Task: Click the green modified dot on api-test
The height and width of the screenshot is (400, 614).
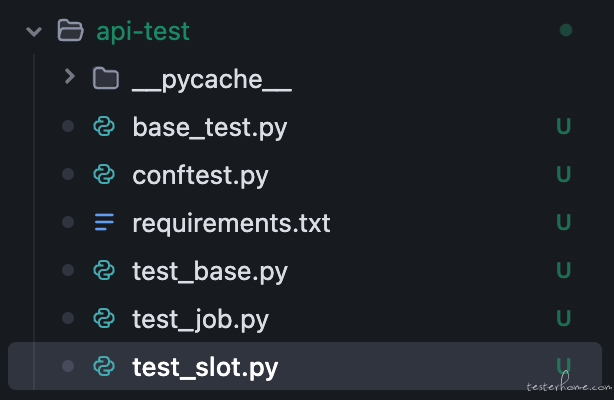Action: coord(566,30)
